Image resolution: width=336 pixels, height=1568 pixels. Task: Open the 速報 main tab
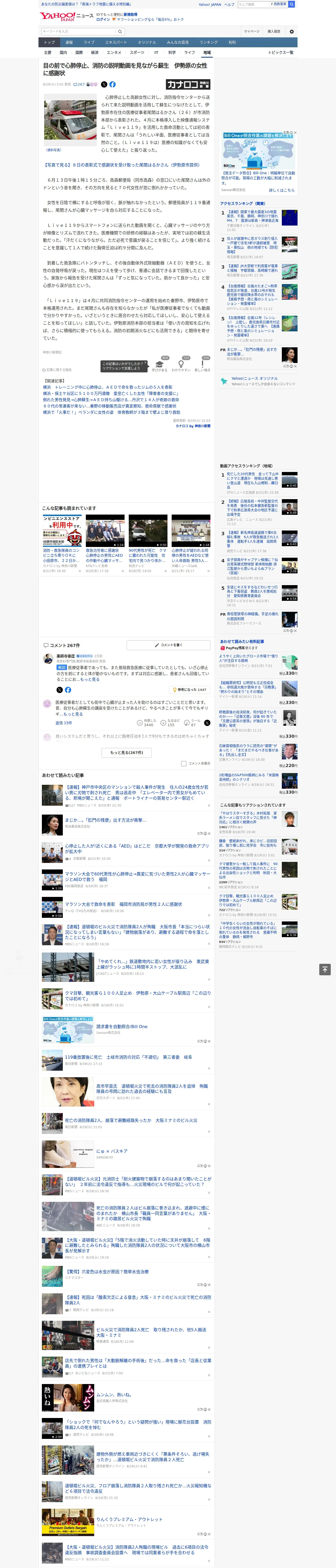69,43
